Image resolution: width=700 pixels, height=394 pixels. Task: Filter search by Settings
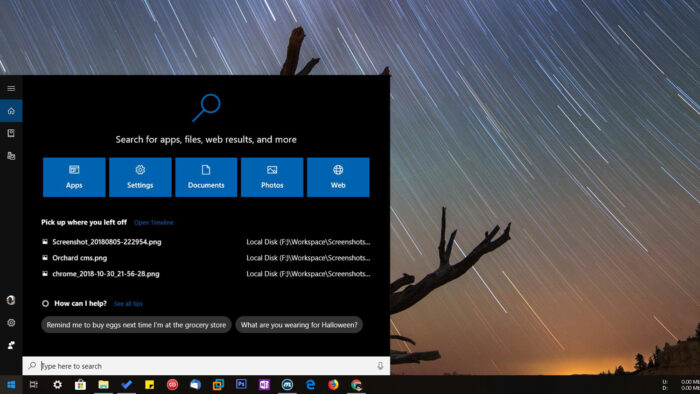coord(140,177)
